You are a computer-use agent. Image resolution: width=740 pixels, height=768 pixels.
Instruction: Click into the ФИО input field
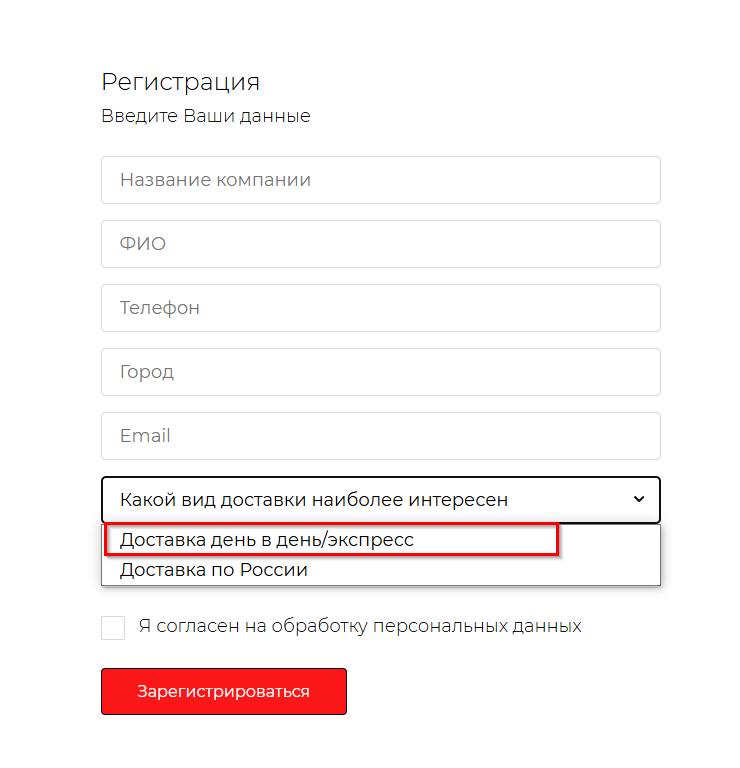(x=380, y=244)
